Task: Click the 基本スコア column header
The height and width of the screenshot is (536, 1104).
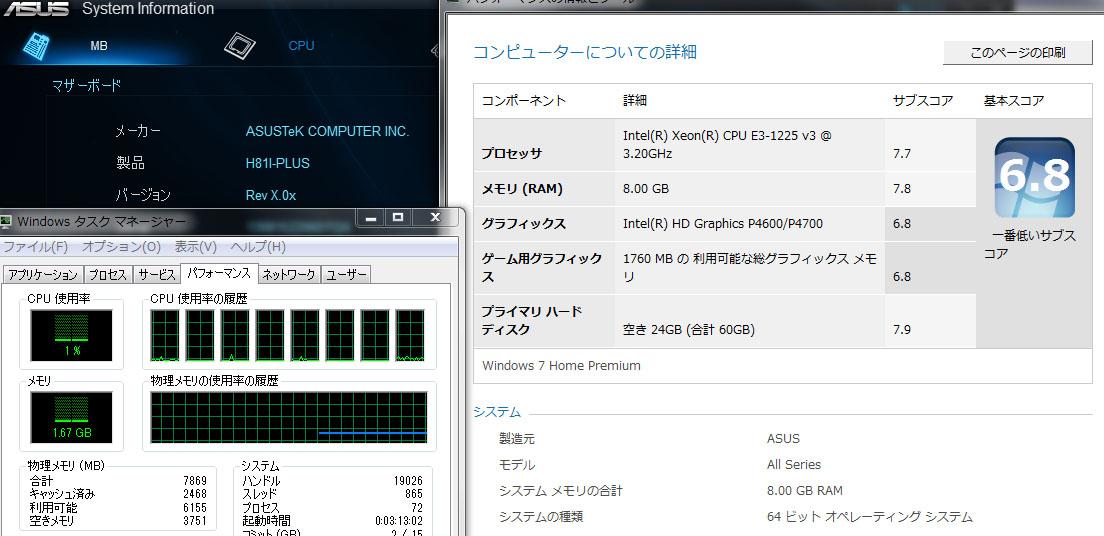Action: tap(1014, 101)
